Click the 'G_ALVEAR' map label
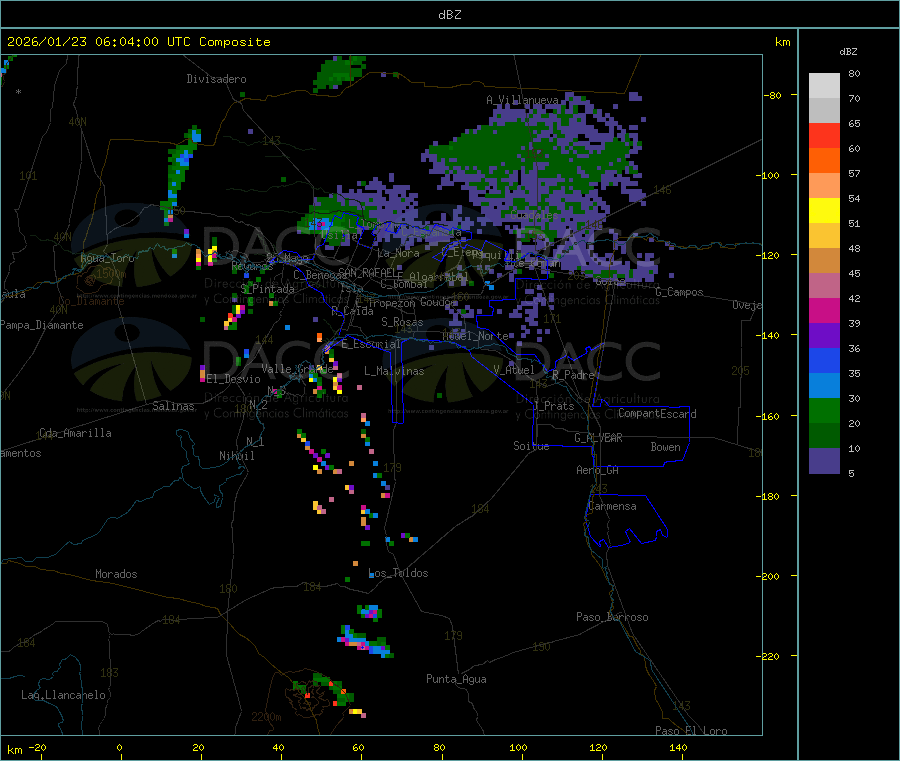The height and width of the screenshot is (761, 900). pyautogui.click(x=598, y=438)
